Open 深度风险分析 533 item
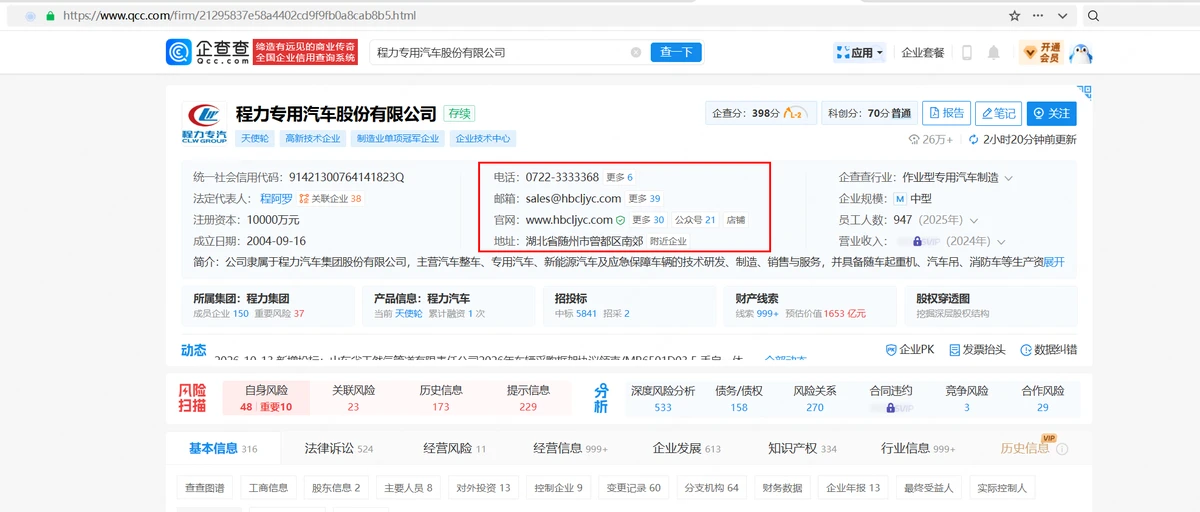Screen dimensions: 1200x512 (663, 398)
